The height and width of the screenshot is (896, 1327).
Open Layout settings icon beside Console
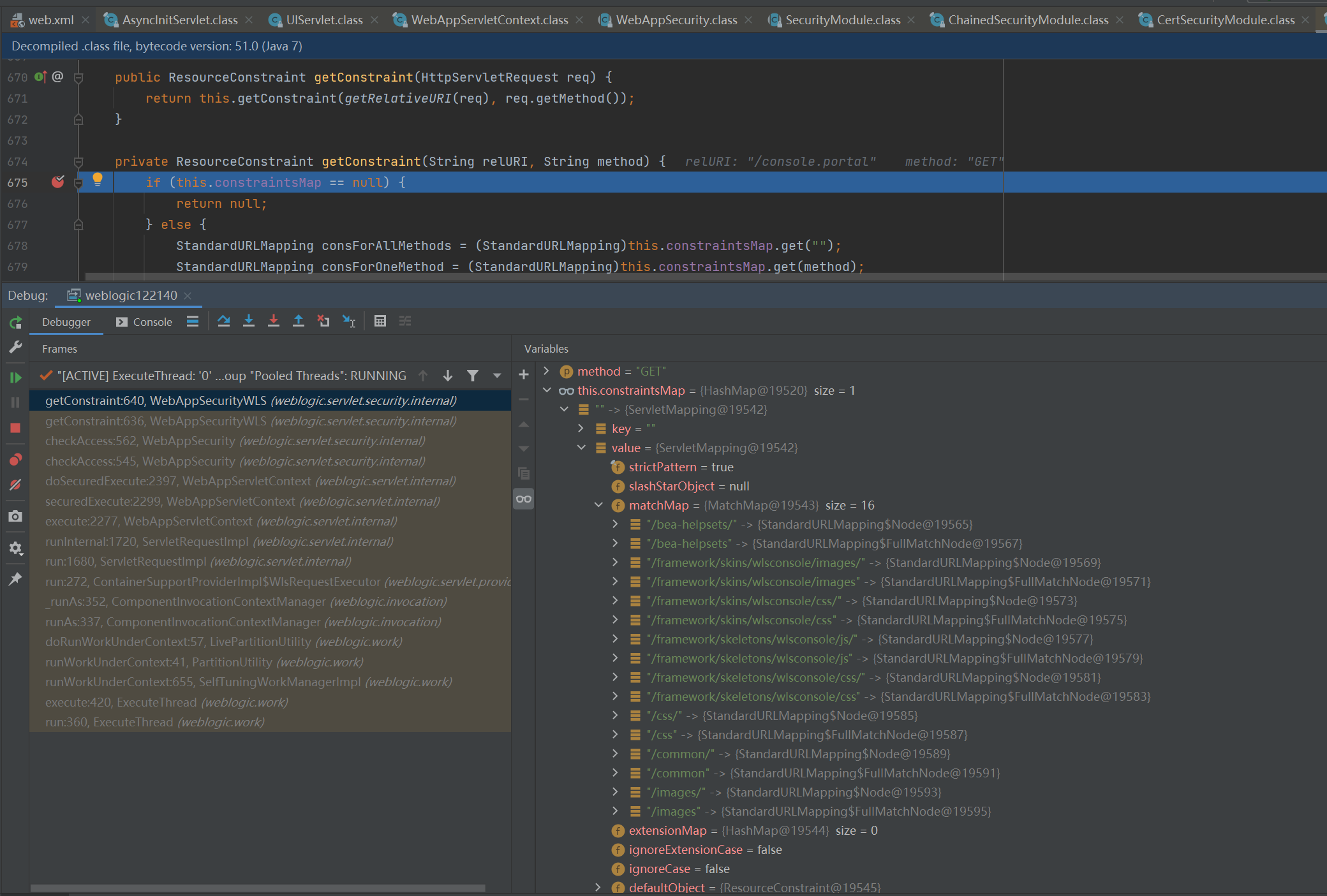pyautogui.click(x=193, y=321)
